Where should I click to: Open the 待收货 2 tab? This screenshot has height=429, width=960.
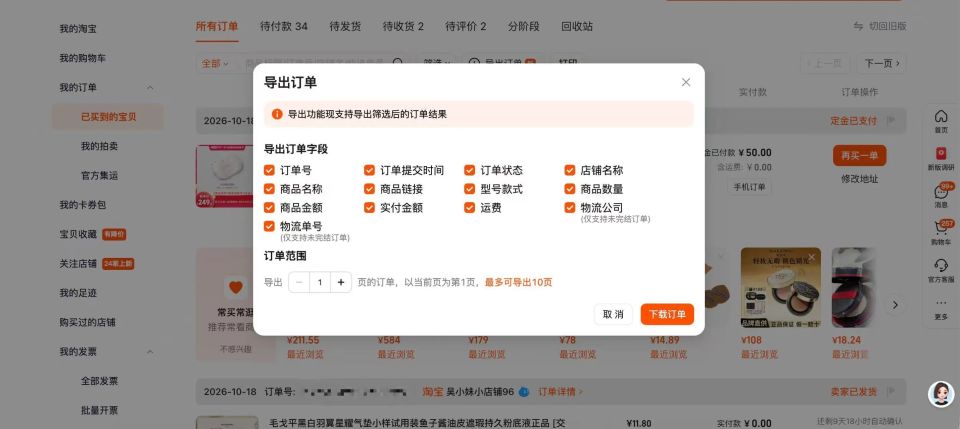pos(403,26)
